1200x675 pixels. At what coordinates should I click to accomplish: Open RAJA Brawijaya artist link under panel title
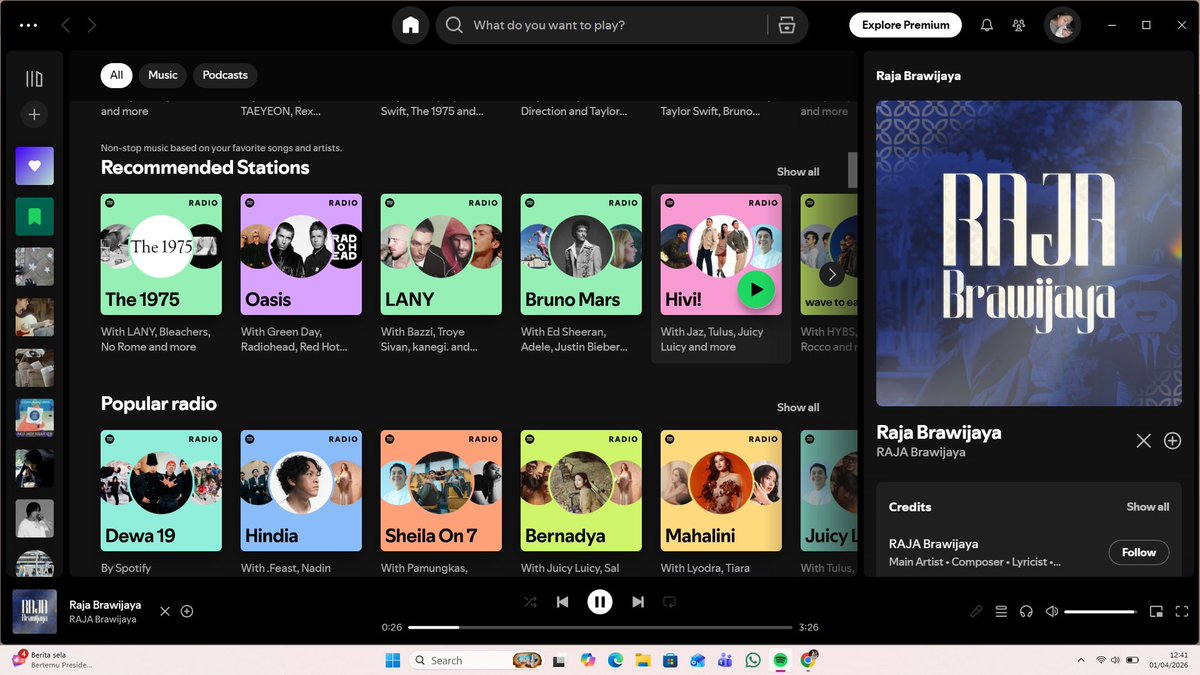click(x=921, y=452)
